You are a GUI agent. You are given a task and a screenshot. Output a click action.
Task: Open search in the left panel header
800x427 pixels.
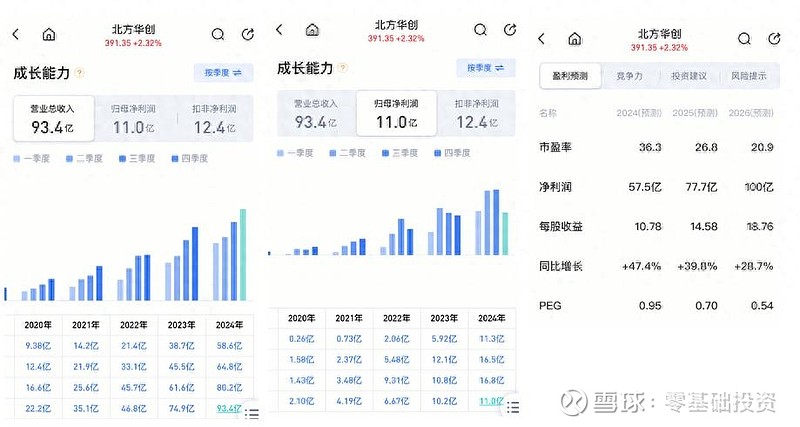coord(218,34)
